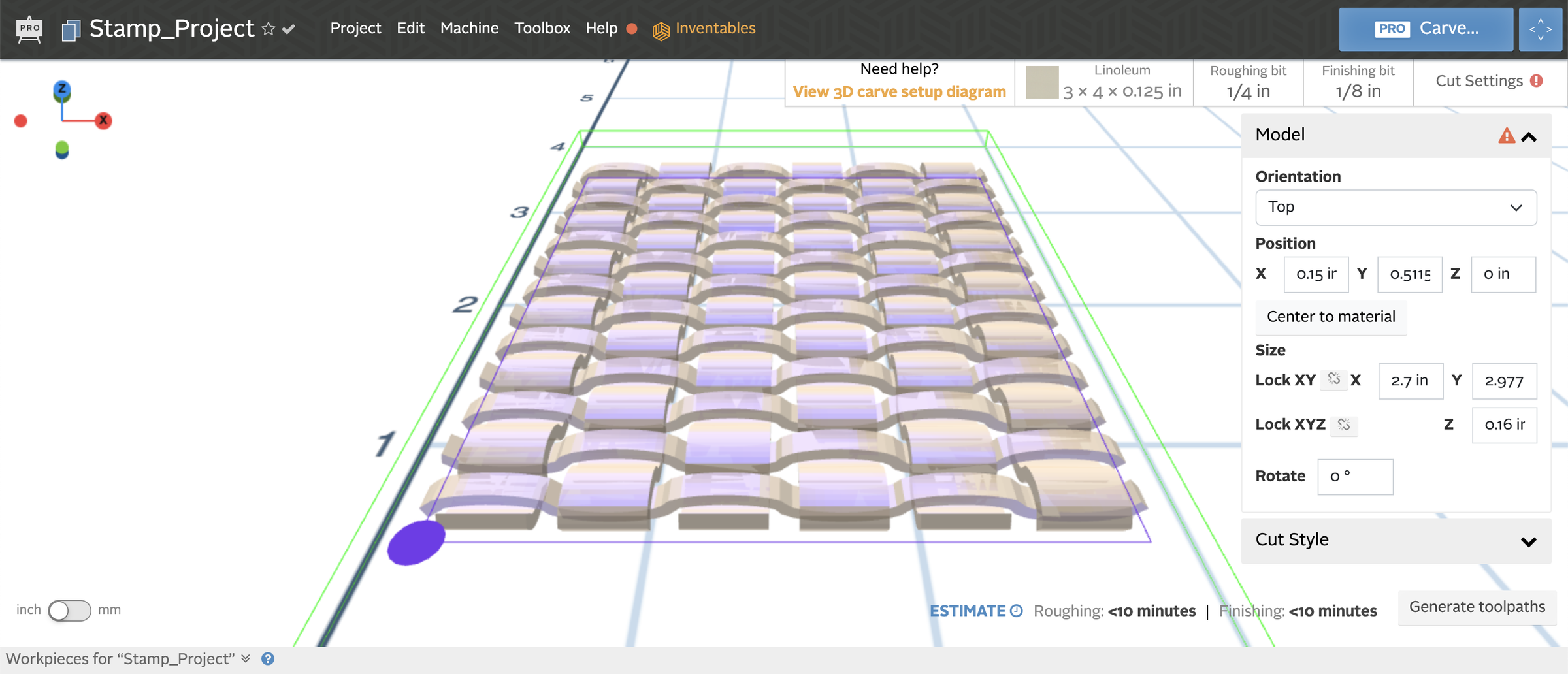
Task: Click the Cut Settings warning icon
Action: [1537, 80]
